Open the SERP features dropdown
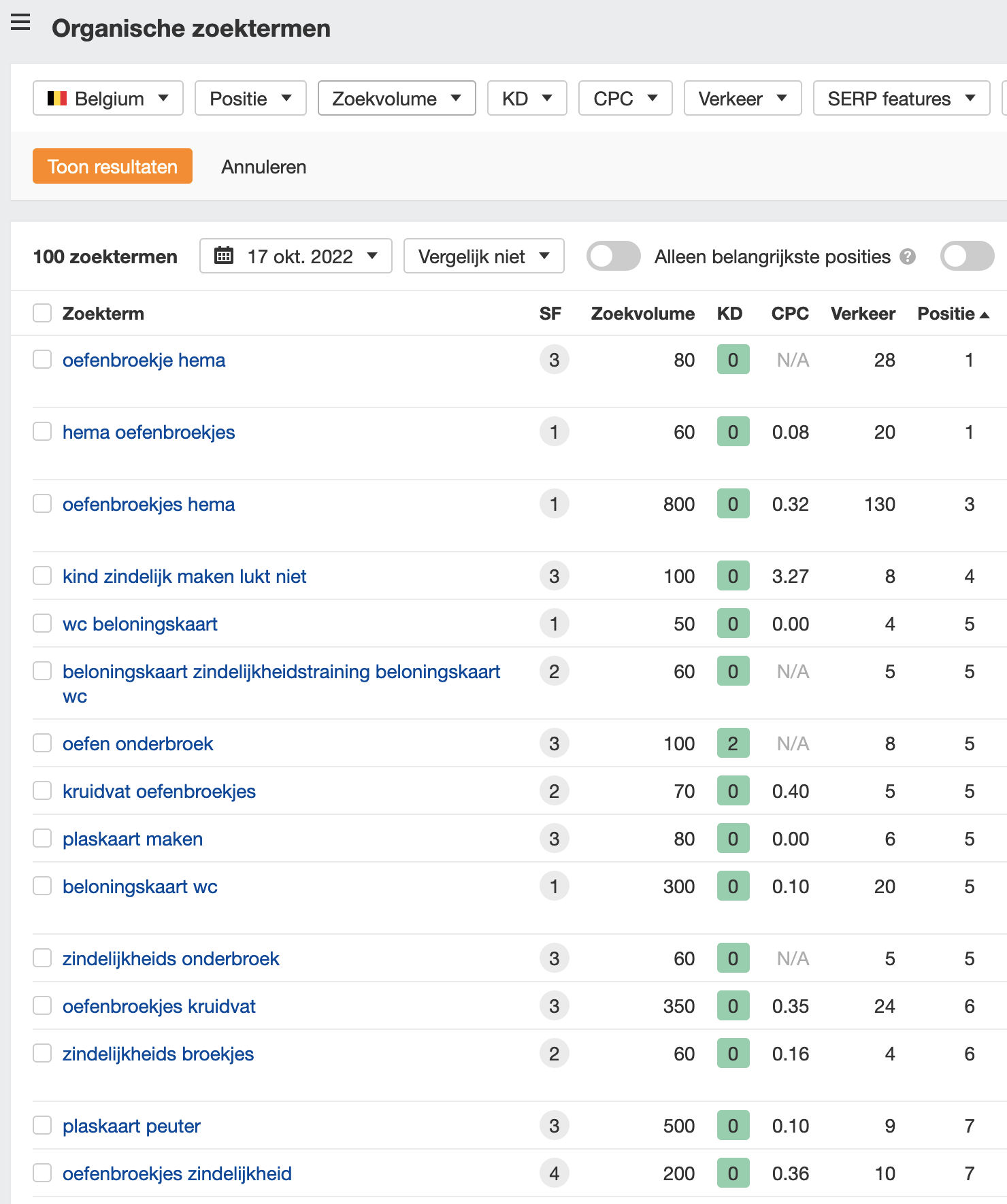This screenshot has height=1204, width=1007. (x=902, y=99)
